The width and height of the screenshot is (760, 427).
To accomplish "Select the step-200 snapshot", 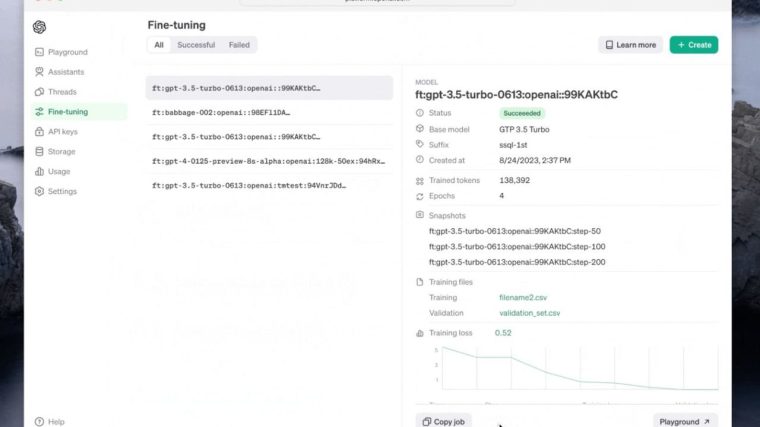I will pos(517,262).
